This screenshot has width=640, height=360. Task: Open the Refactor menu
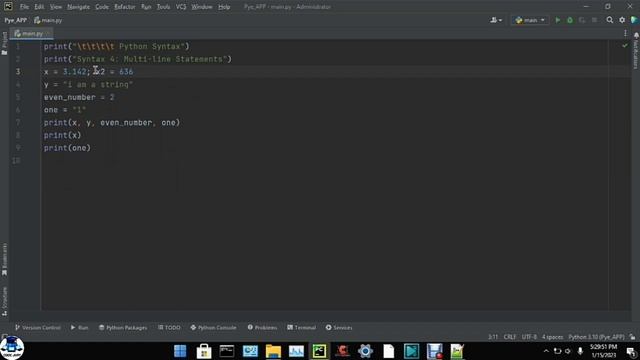pos(124,7)
